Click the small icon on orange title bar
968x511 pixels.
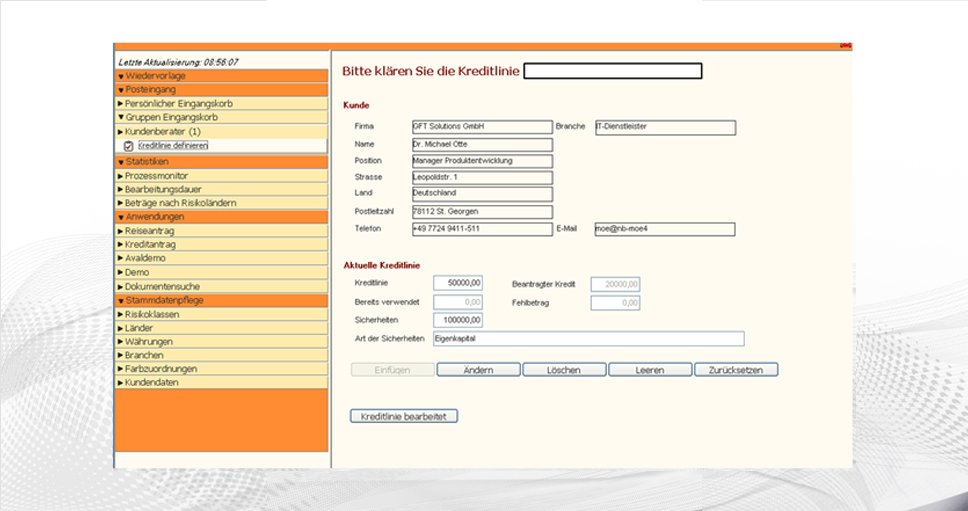(845, 46)
